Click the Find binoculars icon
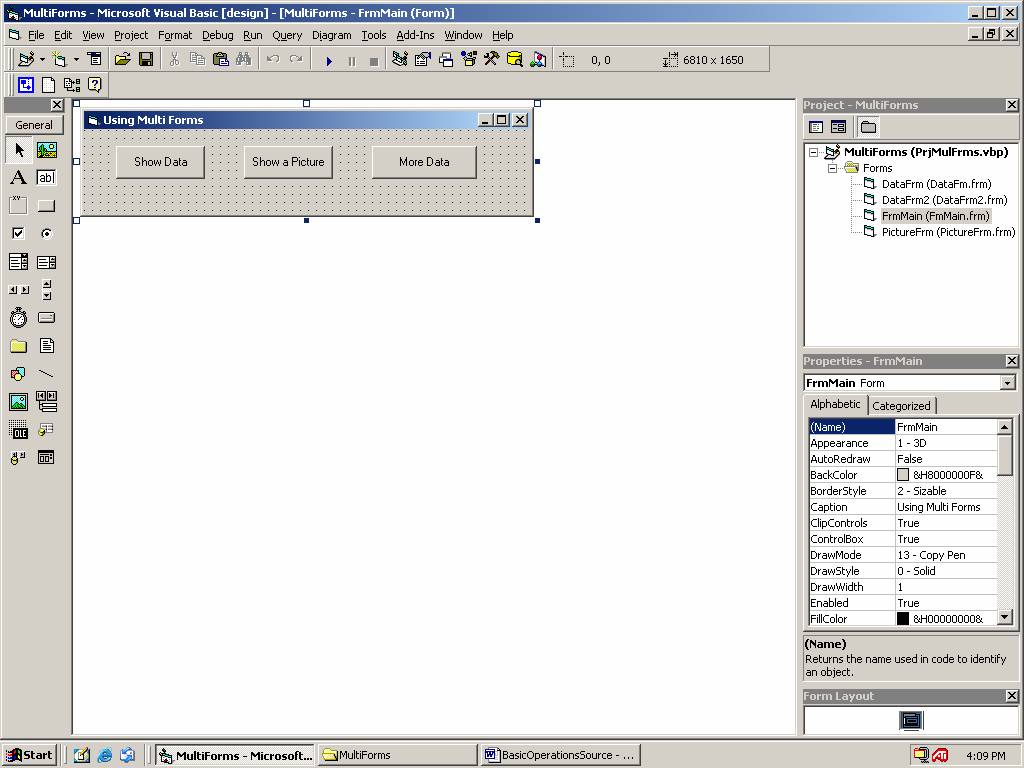1024x768 pixels. tap(243, 60)
